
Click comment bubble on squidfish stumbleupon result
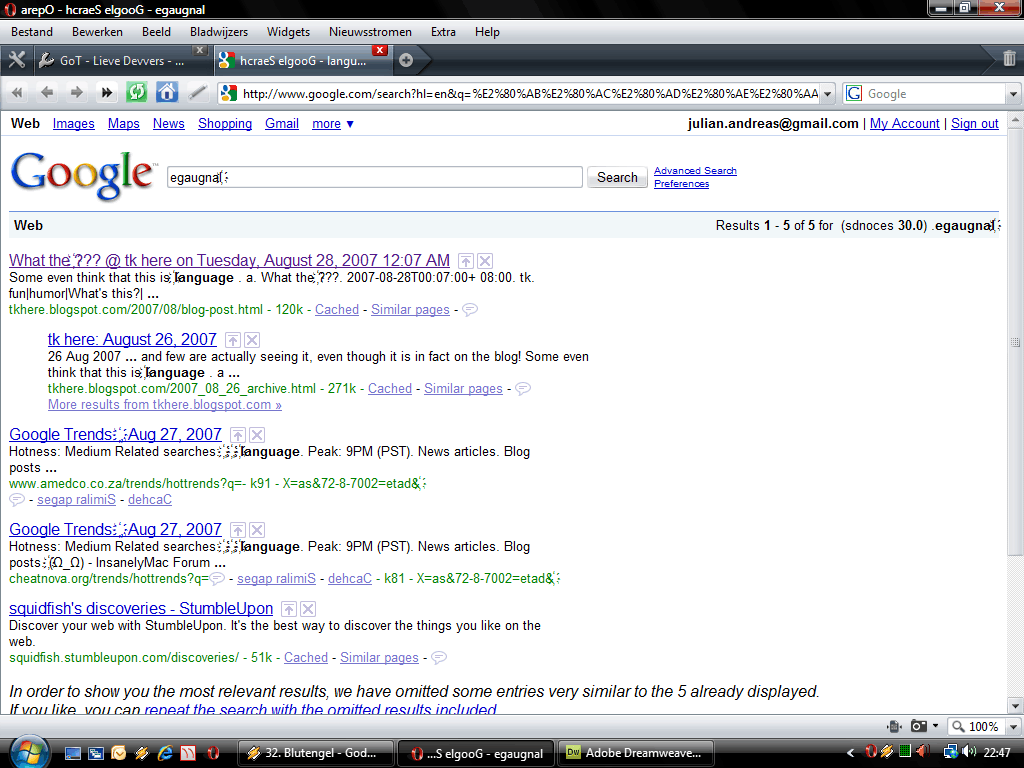click(439, 658)
